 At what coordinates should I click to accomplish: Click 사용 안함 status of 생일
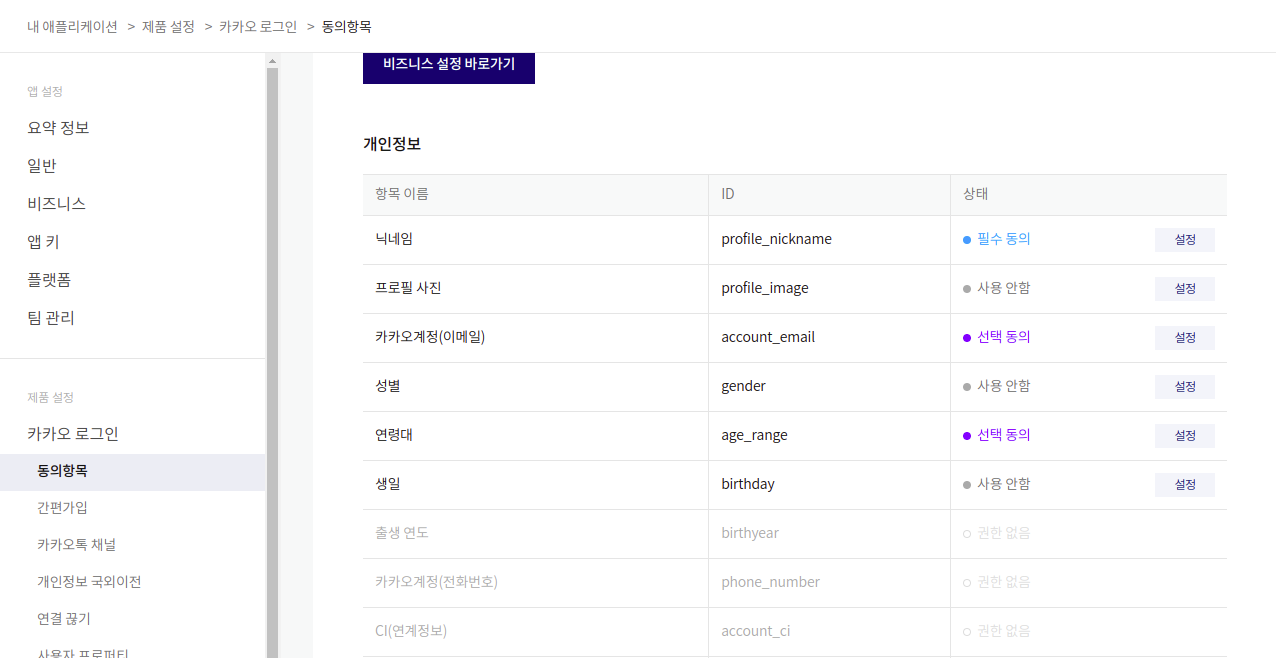pos(997,484)
